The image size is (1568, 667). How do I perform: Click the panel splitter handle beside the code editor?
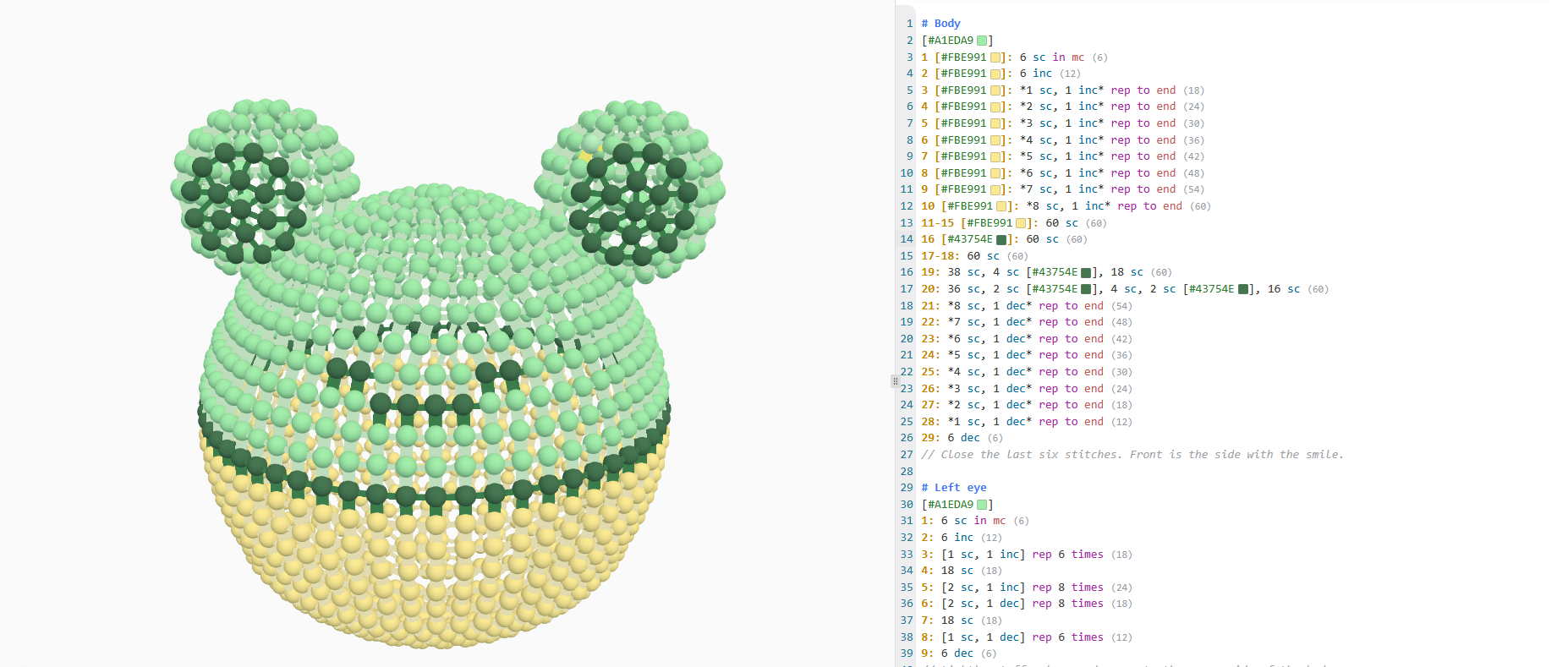click(x=895, y=381)
